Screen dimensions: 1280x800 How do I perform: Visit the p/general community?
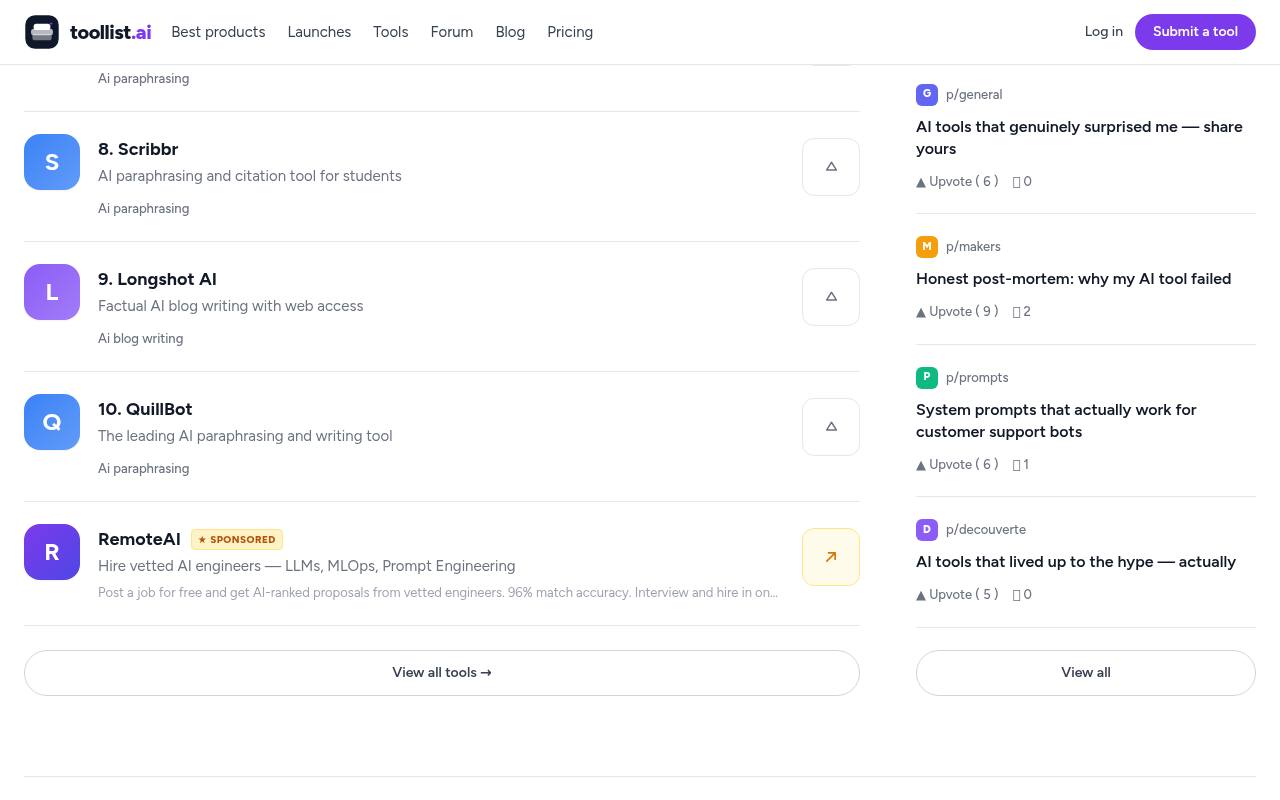tap(974, 95)
